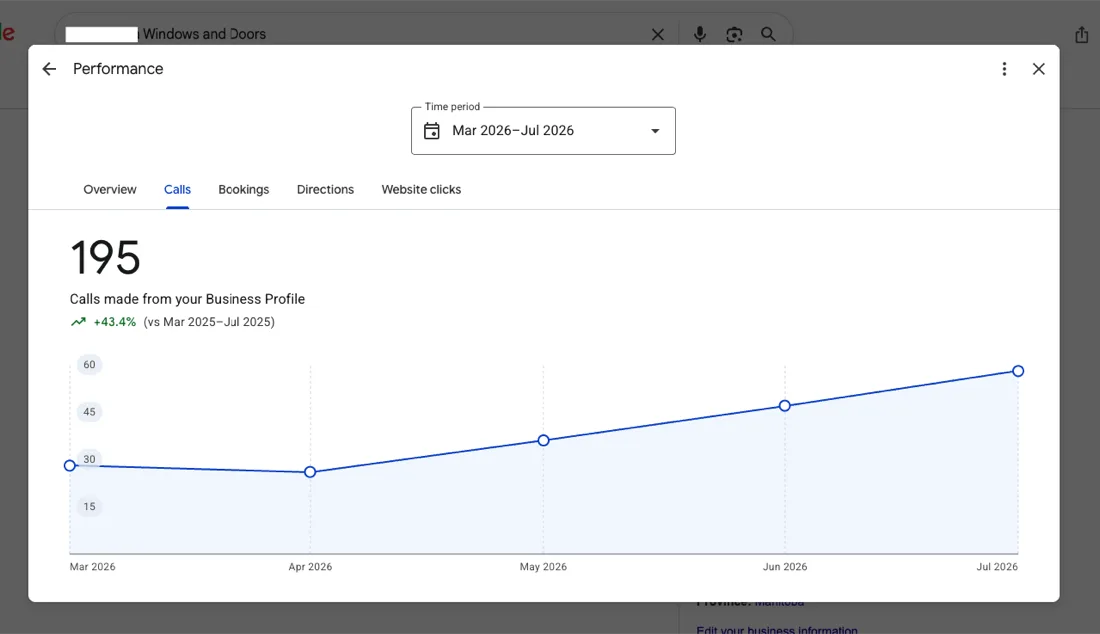Click the calendar icon in Time period

[x=431, y=130]
